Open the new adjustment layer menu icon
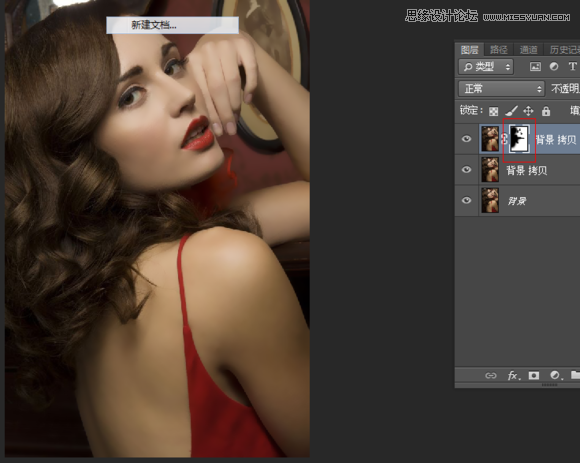 coord(555,375)
